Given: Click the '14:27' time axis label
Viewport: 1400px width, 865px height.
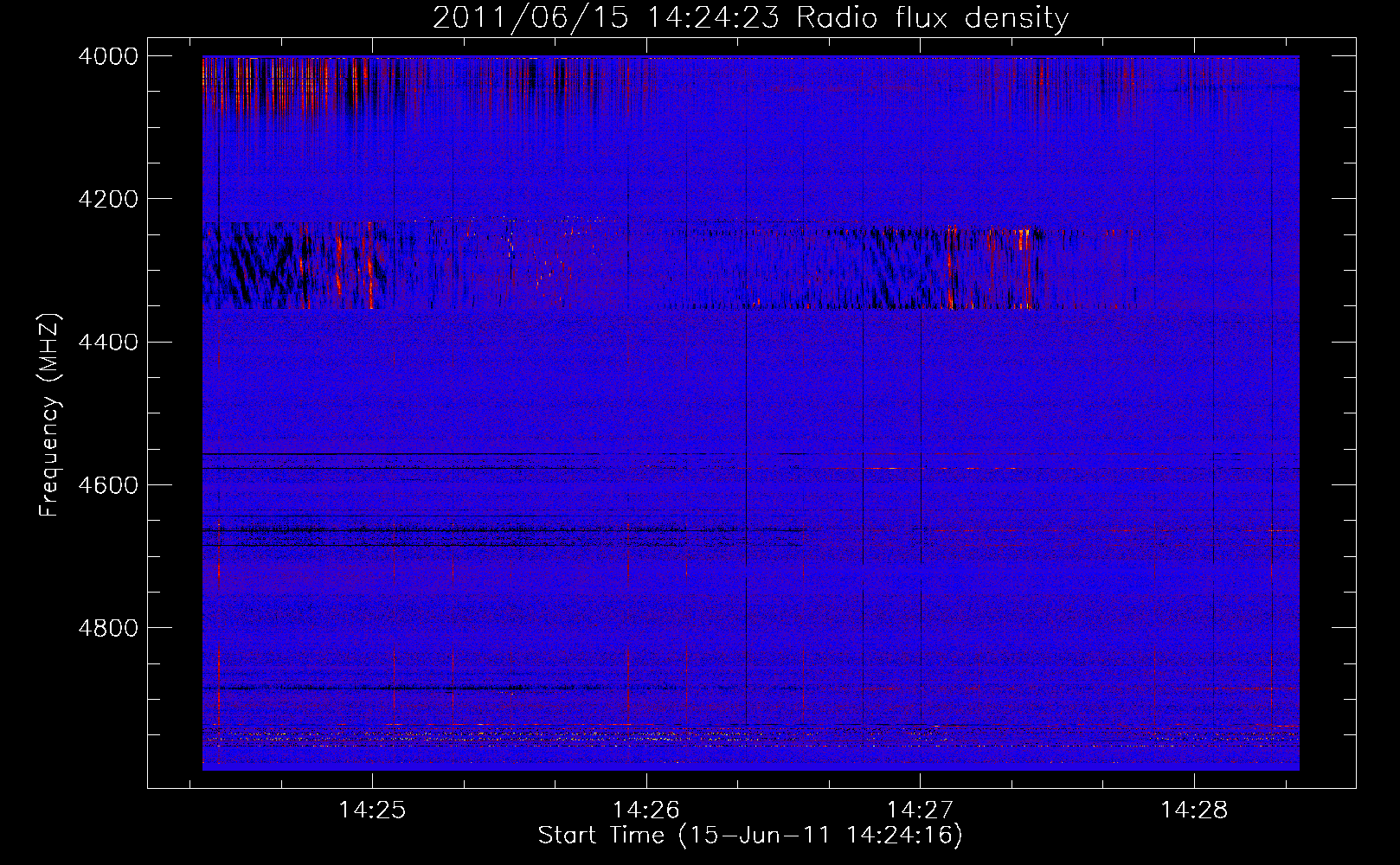Looking at the screenshot, I should click(920, 811).
